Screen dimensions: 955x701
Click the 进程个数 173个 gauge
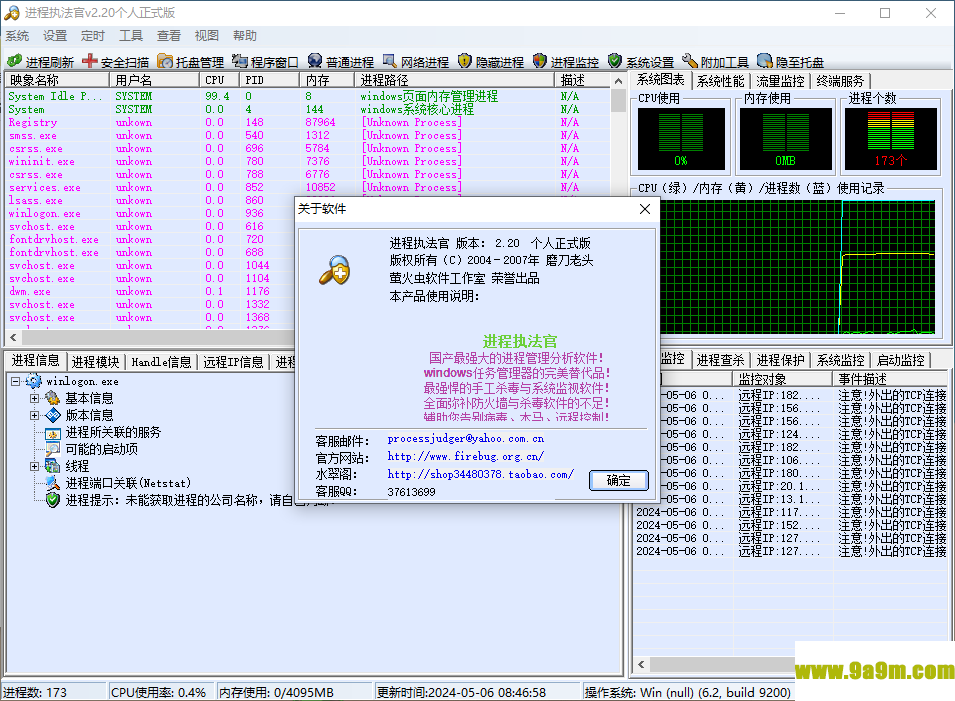point(890,139)
